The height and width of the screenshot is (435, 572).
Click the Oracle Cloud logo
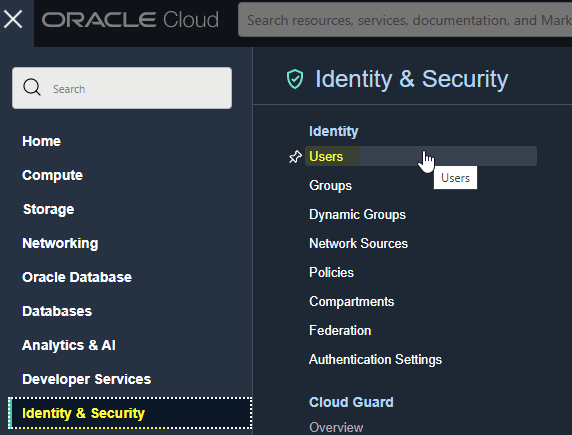pos(130,20)
